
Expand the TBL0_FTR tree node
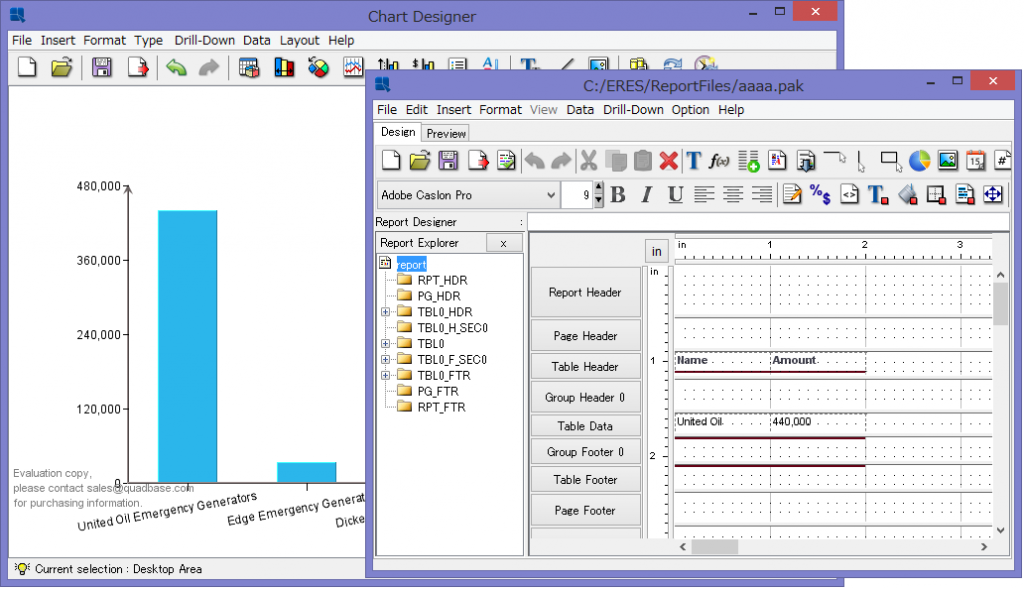[385, 376]
